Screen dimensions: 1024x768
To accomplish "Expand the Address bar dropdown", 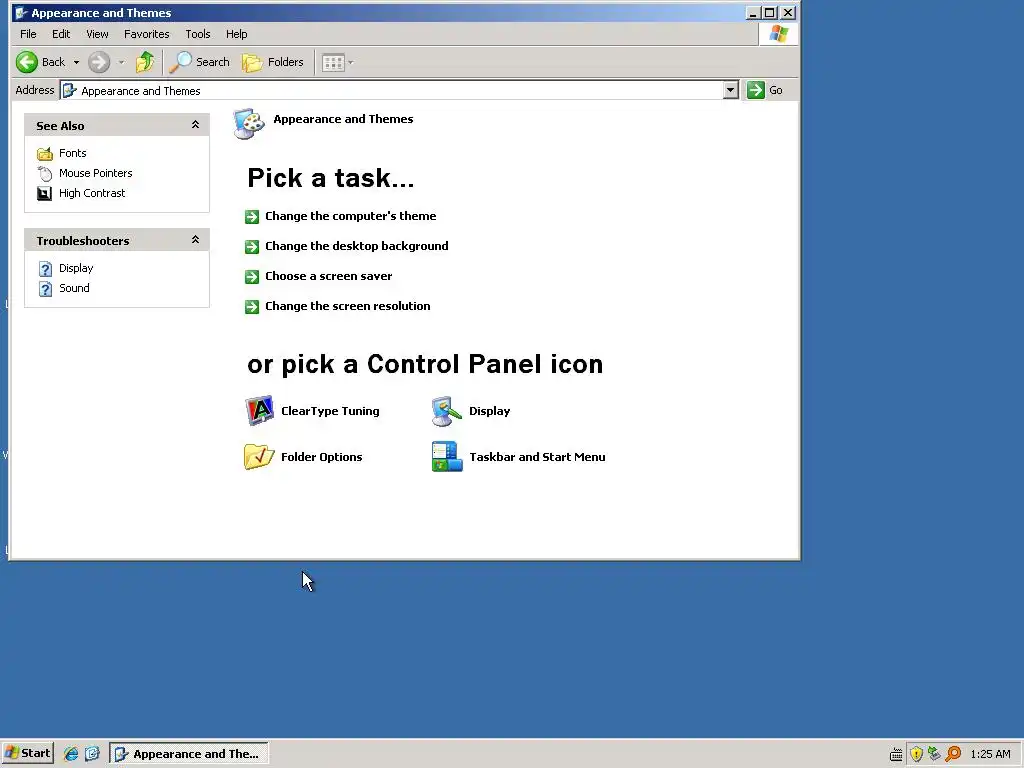I will point(731,90).
